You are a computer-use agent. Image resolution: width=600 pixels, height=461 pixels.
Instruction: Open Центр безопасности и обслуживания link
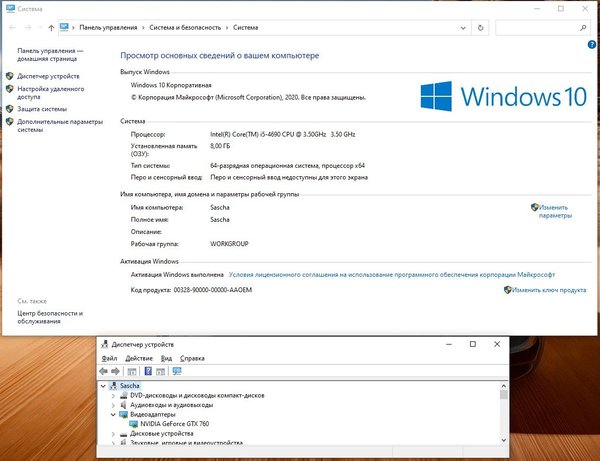pyautogui.click(x=50, y=317)
